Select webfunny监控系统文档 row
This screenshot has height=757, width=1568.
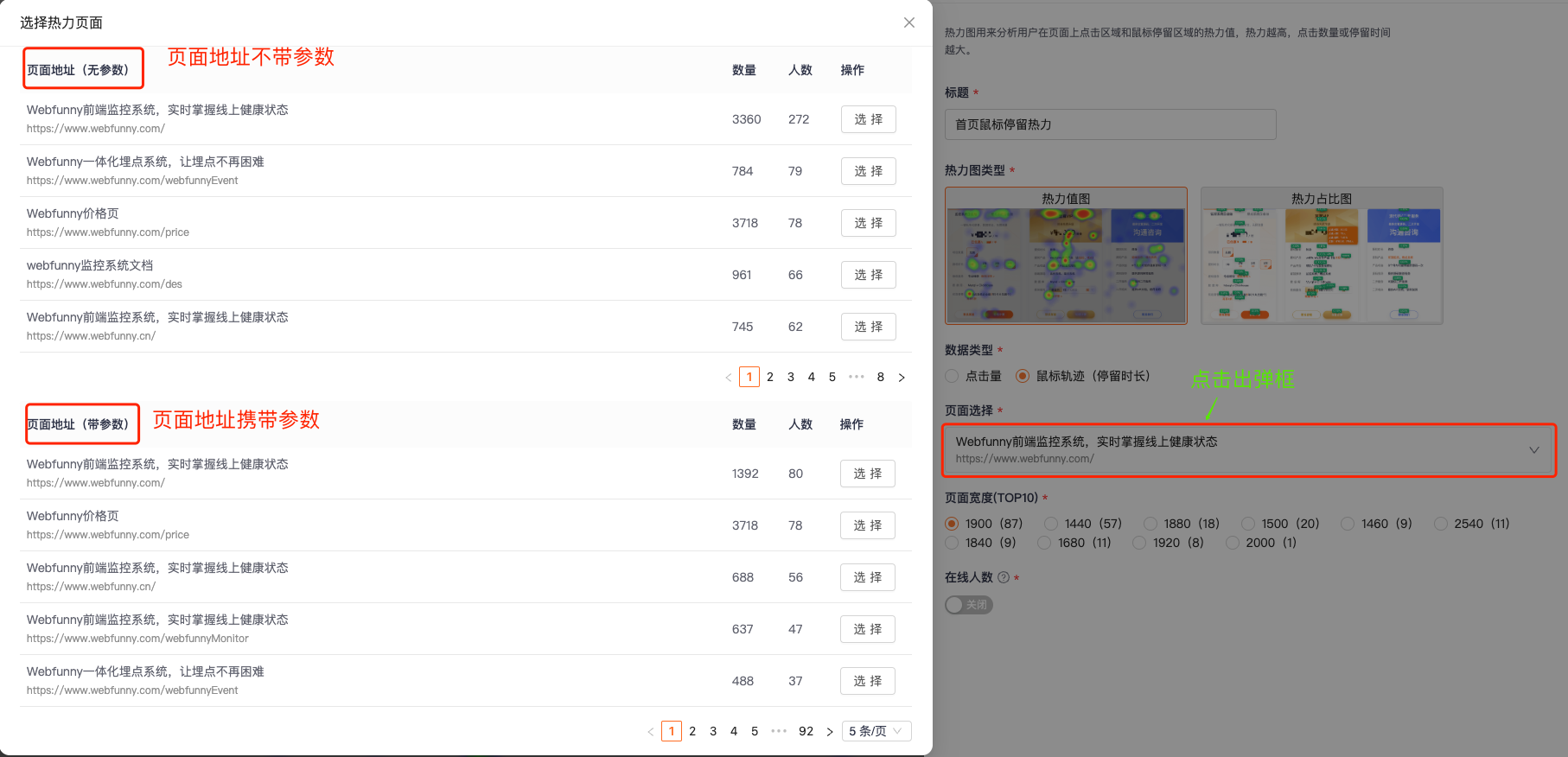coord(869,275)
